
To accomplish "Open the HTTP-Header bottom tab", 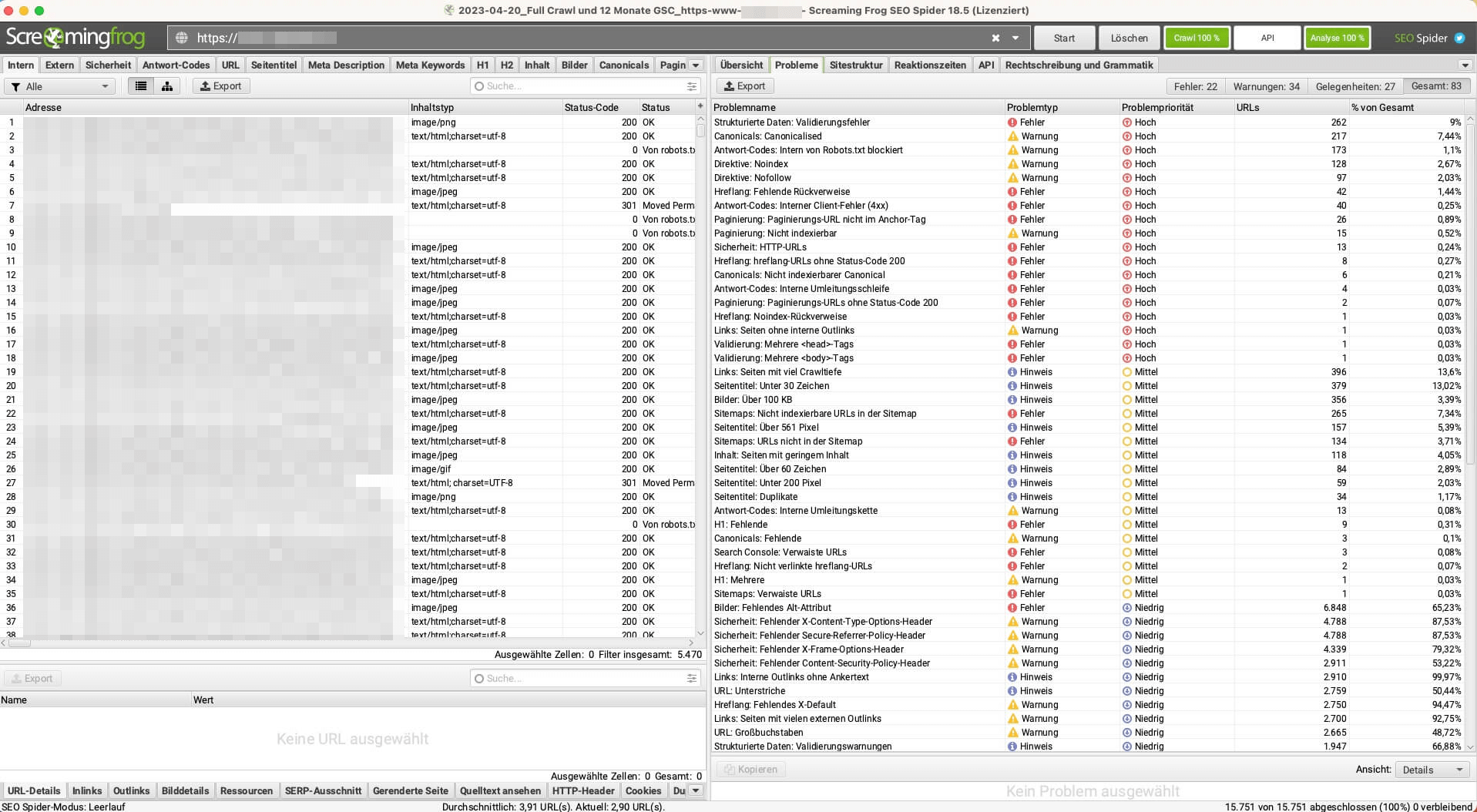I will coord(583,790).
